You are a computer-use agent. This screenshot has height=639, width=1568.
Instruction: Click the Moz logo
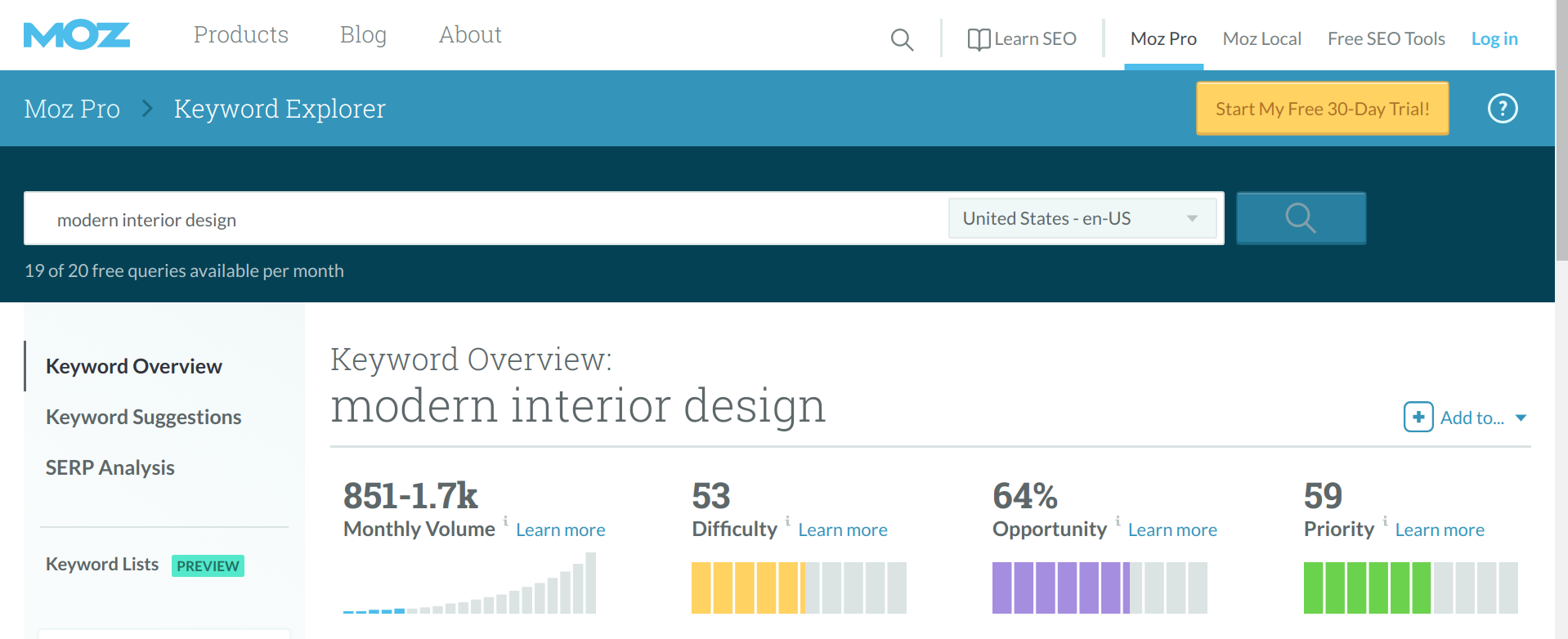tap(77, 36)
